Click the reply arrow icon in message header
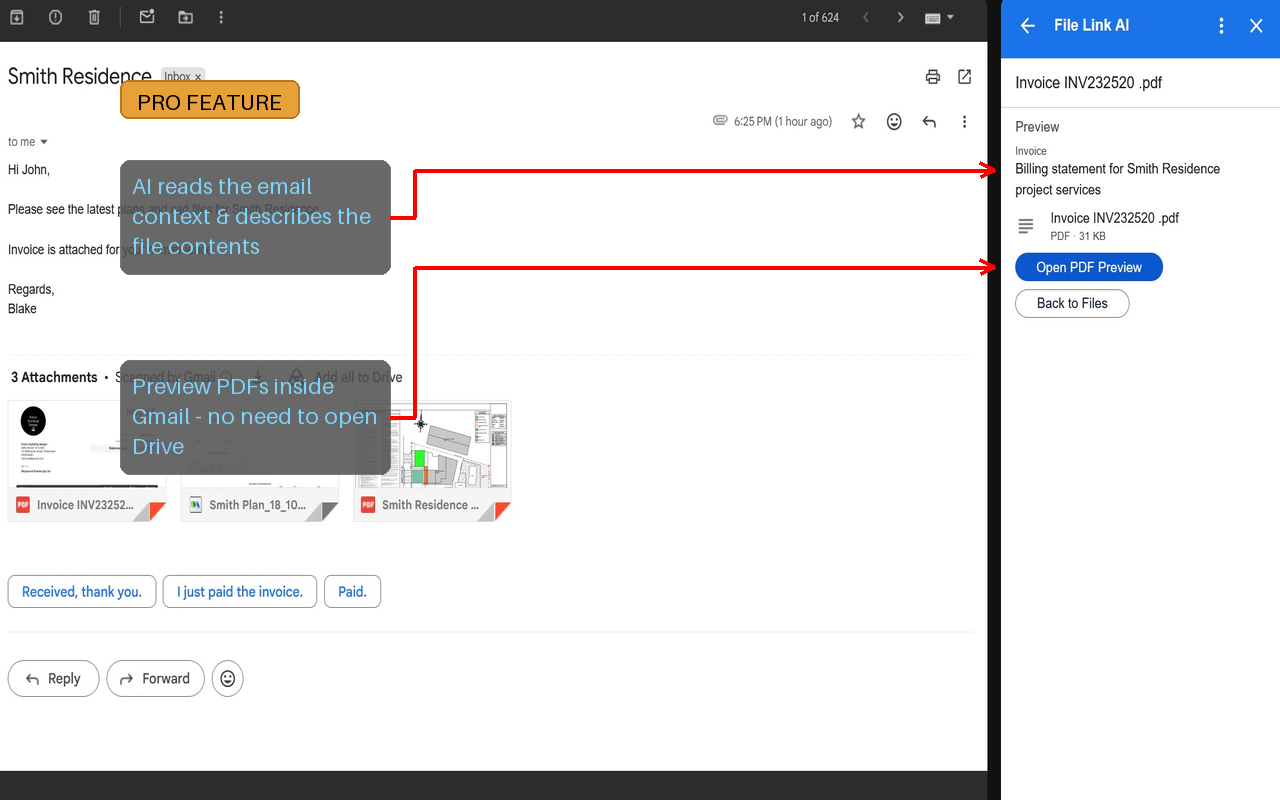Viewport: 1280px width, 800px height. pos(929,121)
